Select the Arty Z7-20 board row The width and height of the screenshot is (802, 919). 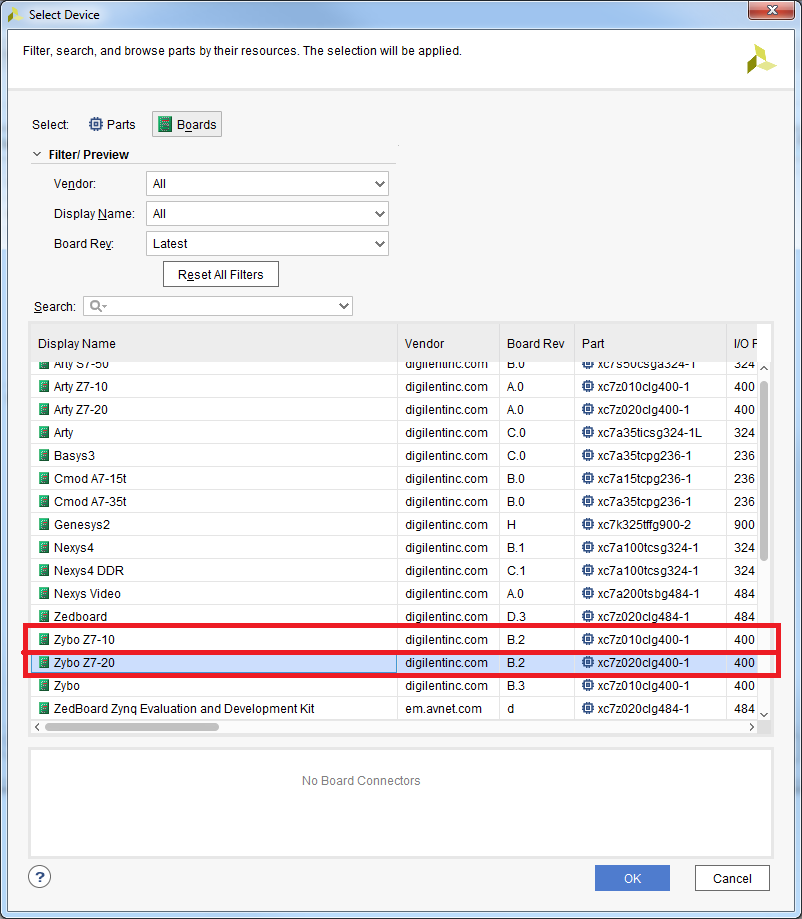393,409
